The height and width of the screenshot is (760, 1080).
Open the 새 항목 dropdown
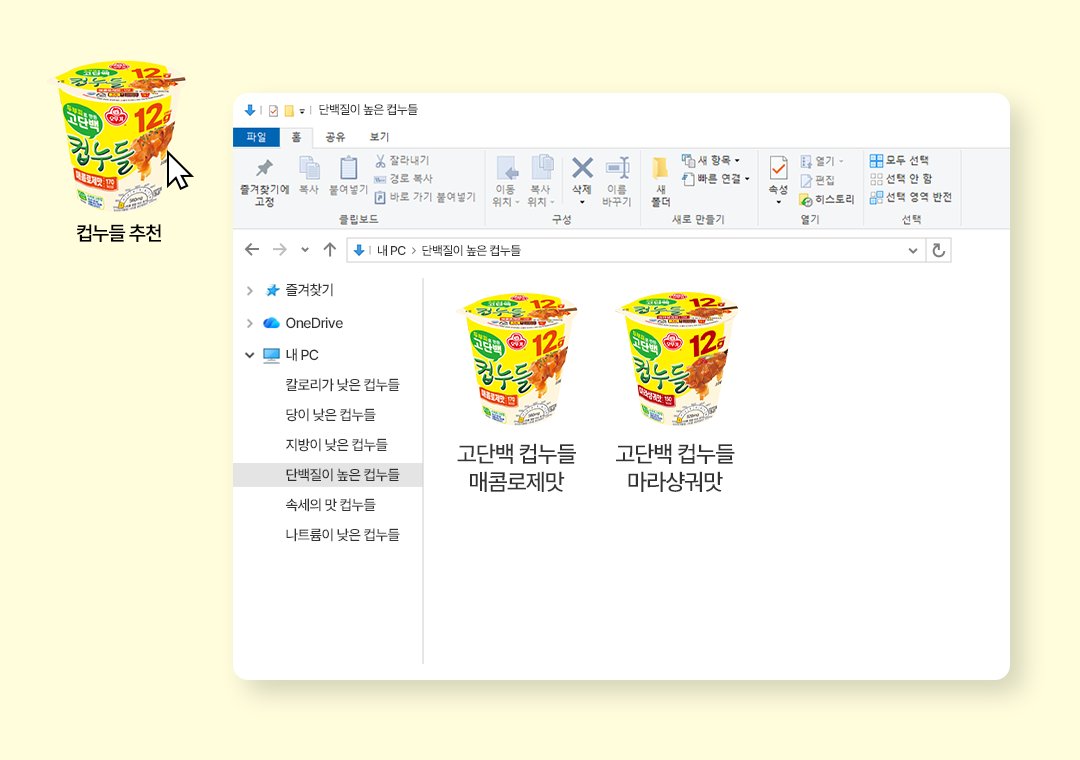pyautogui.click(x=711, y=160)
